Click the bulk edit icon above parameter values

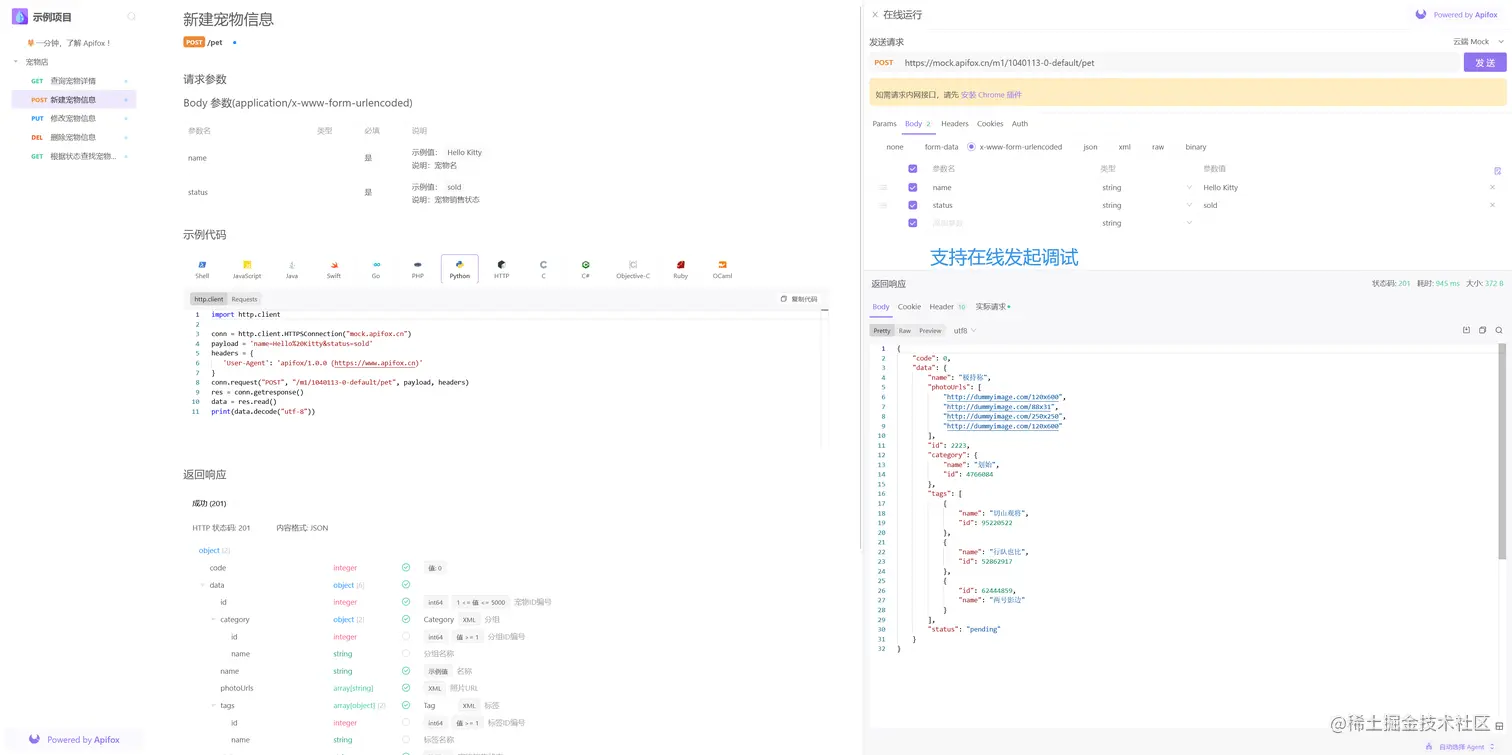(1497, 171)
